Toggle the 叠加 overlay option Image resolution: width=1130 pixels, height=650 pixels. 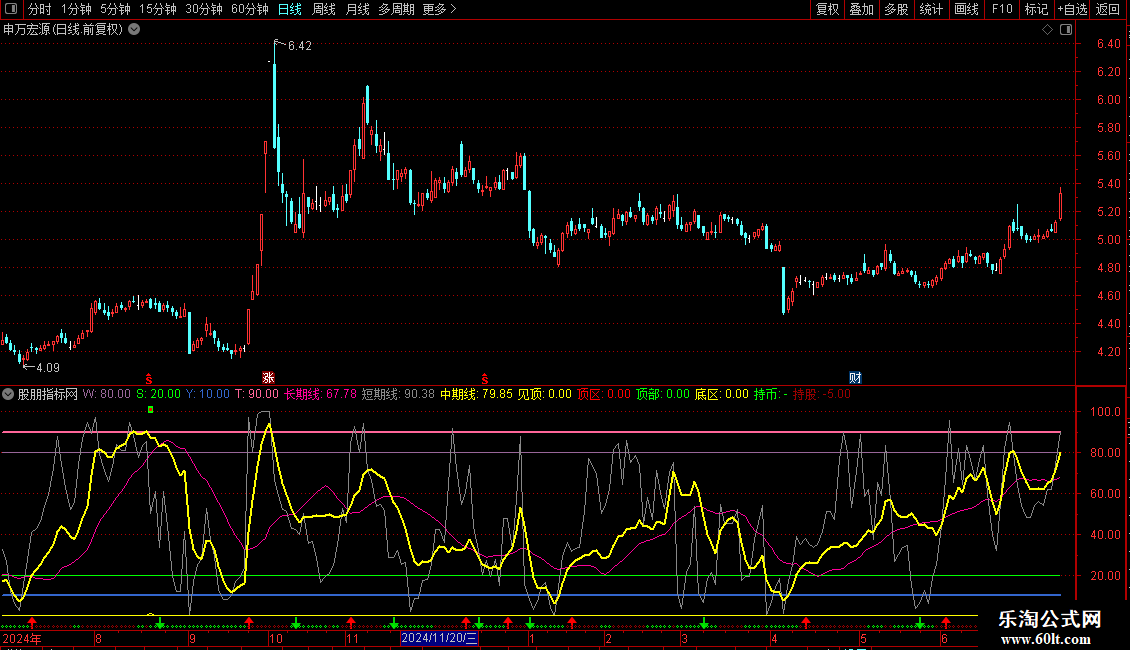coord(861,10)
